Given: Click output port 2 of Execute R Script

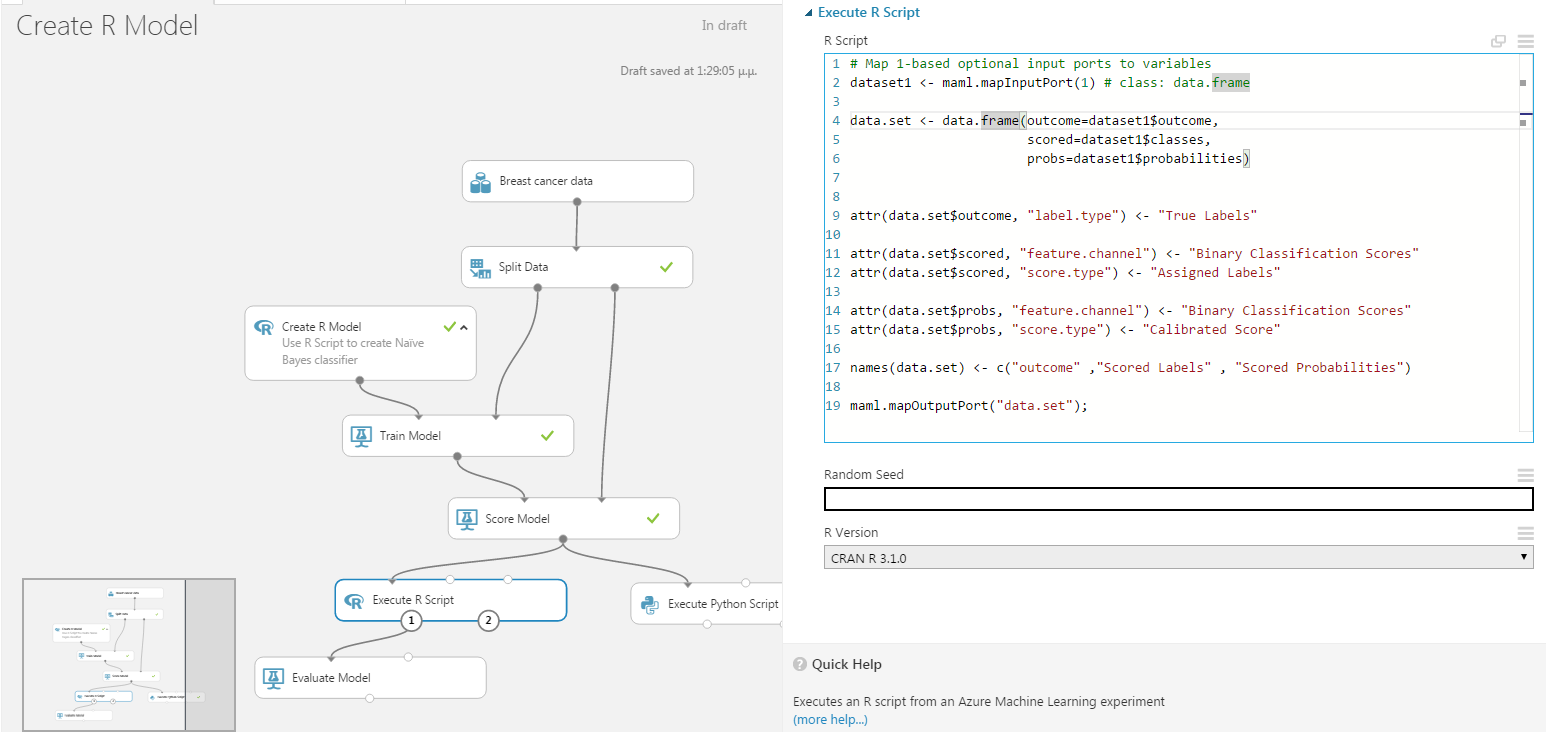Looking at the screenshot, I should pyautogui.click(x=488, y=621).
